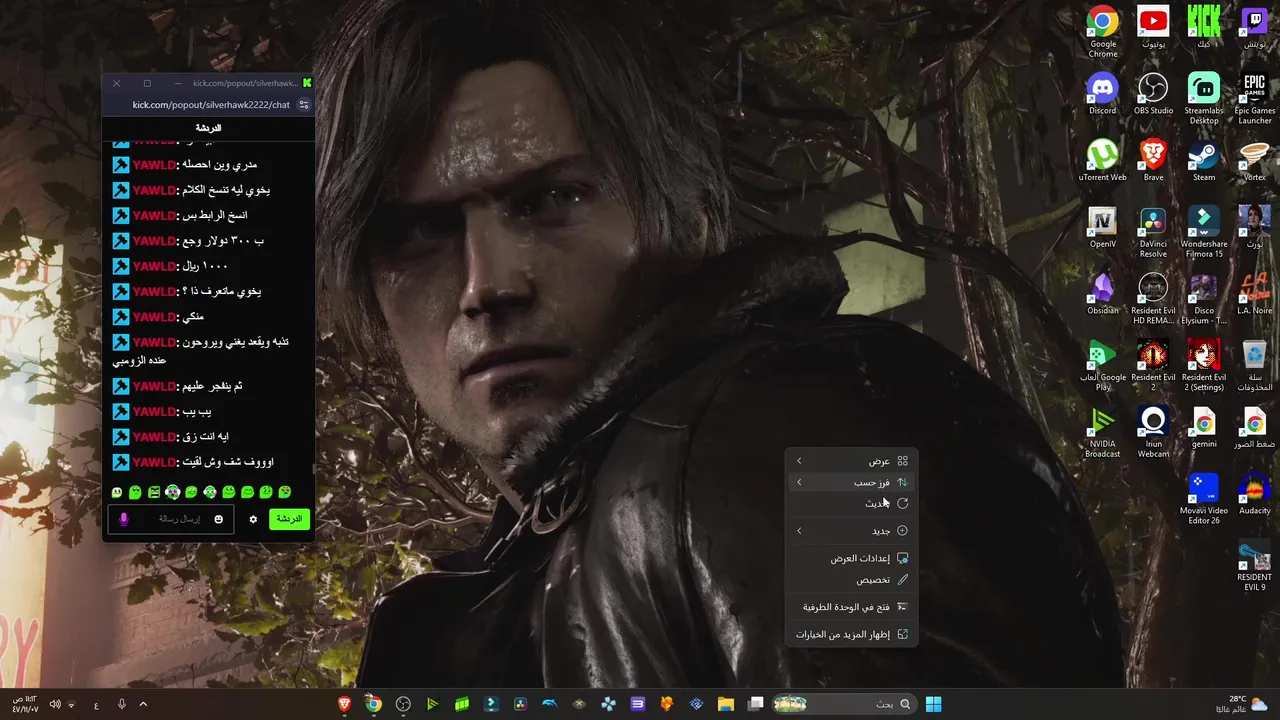Select the OBS Studio desktop icon
1280x720 pixels.
(x=1153, y=94)
